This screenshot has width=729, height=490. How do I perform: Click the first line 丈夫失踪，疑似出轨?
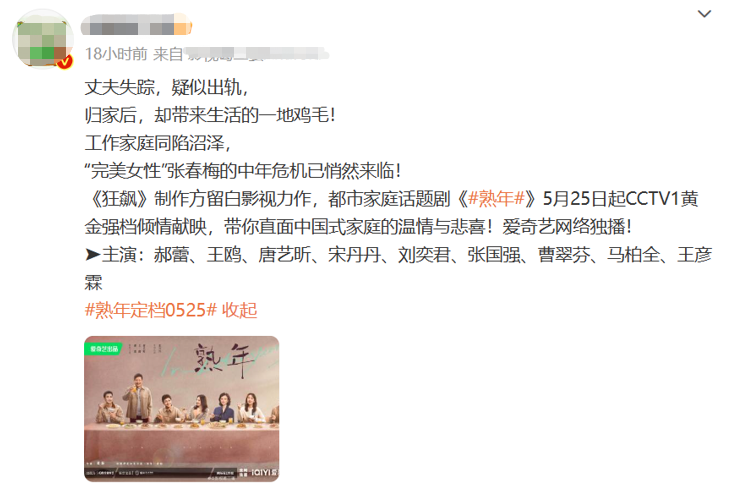(166, 87)
